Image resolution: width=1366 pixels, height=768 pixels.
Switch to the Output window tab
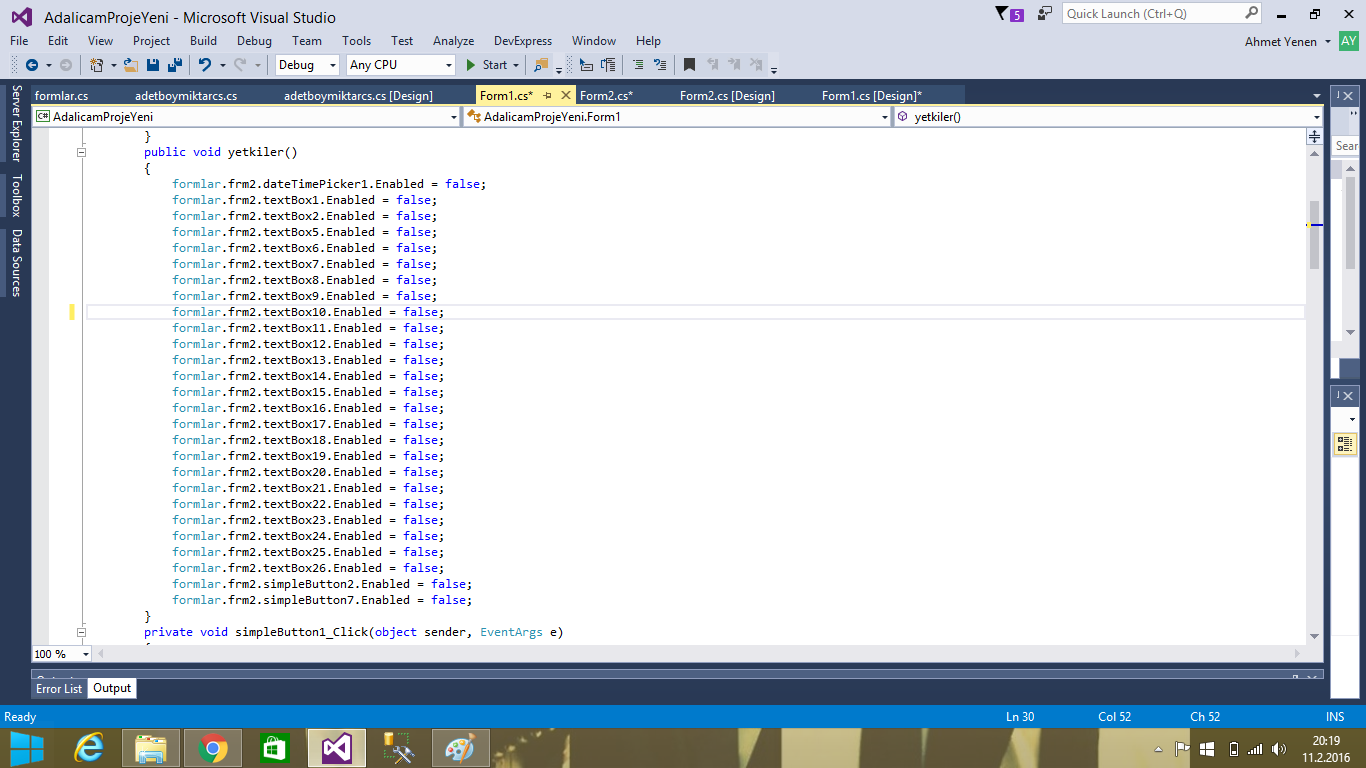[x=111, y=688]
